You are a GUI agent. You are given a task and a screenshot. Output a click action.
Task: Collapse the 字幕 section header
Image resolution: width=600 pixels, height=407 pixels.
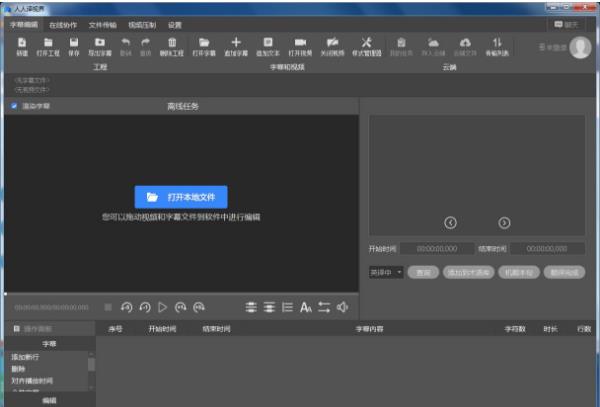(49, 343)
